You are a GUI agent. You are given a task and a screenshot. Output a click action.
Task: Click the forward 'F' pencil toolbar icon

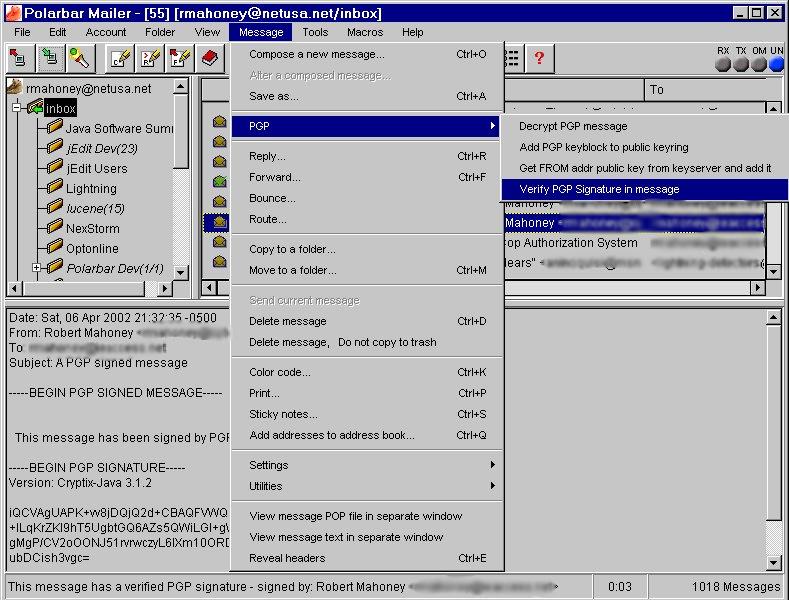pyautogui.click(x=180, y=58)
